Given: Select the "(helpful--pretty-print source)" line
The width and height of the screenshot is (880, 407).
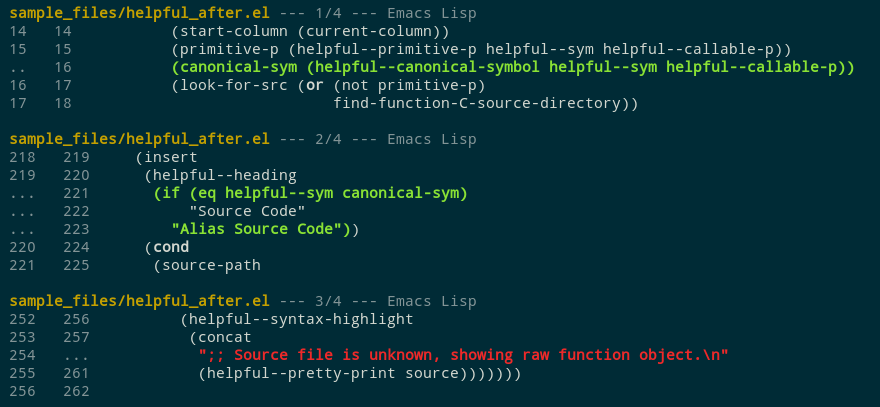Looking at the screenshot, I should coord(360,373).
